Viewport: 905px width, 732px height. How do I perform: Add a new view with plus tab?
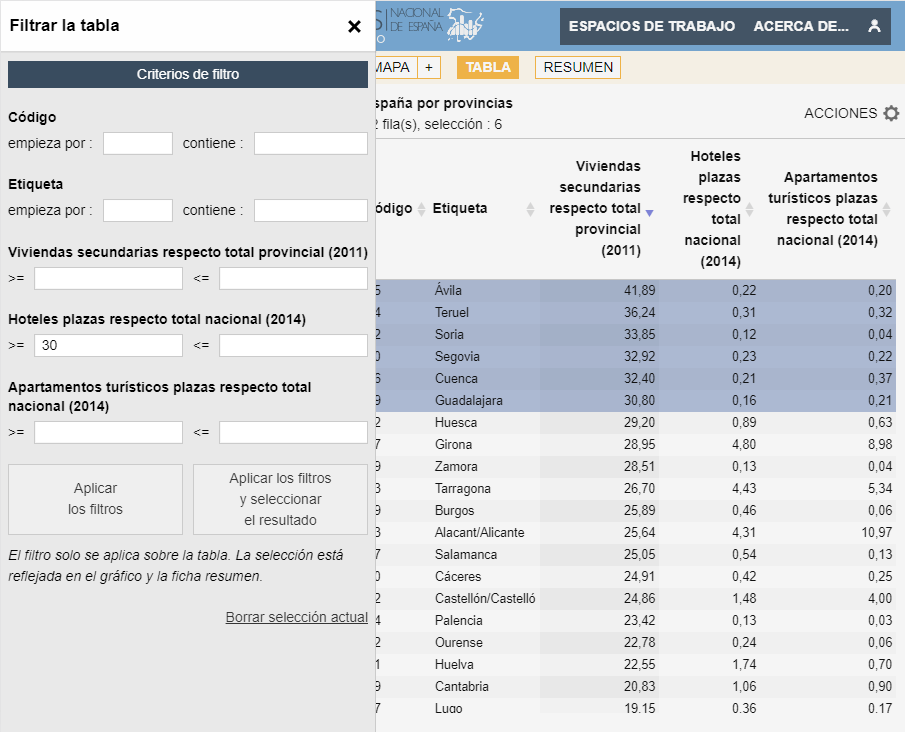click(x=429, y=68)
